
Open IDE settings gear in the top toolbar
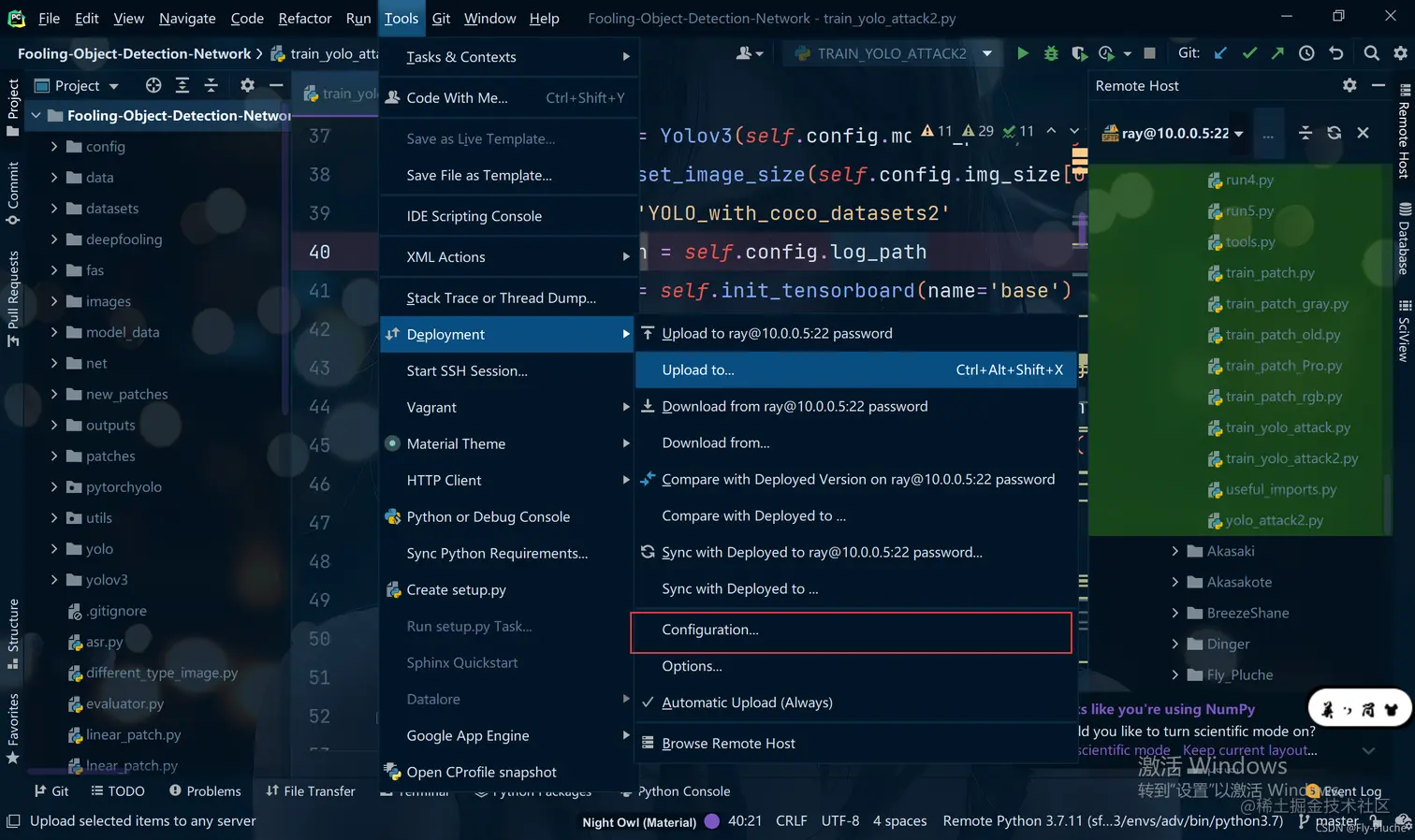[1400, 53]
